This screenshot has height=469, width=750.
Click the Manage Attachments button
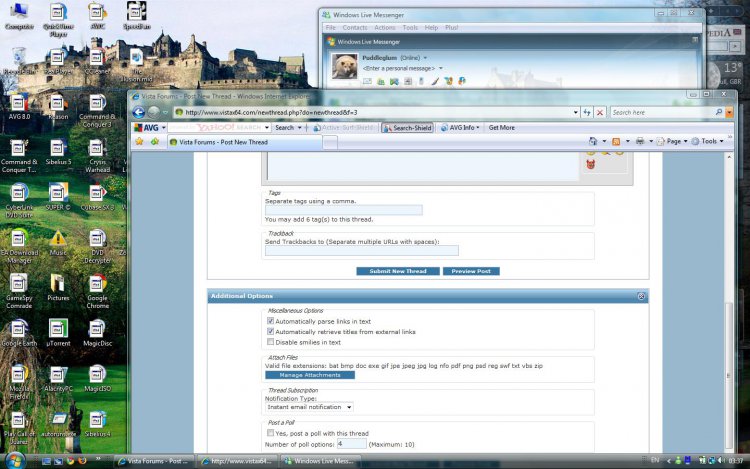(x=310, y=375)
